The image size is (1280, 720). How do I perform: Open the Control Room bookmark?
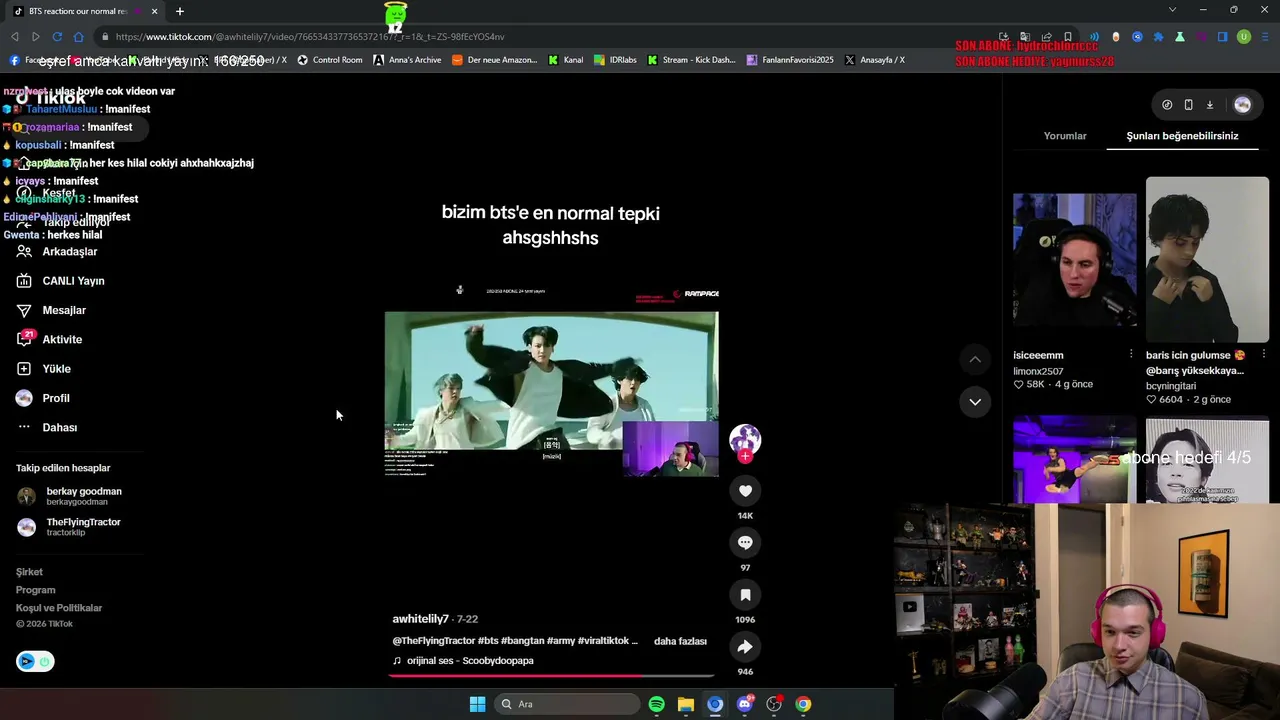pyautogui.click(x=329, y=60)
